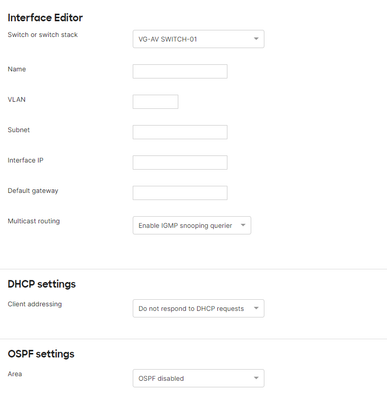Viewport: 387px width, 400px height.
Task: Click the Area label under OSPF settings
Action: pos(15,374)
